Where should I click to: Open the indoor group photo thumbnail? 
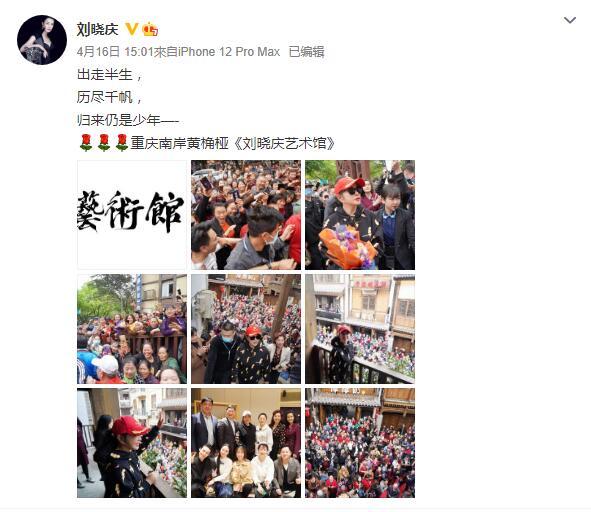[x=246, y=443]
